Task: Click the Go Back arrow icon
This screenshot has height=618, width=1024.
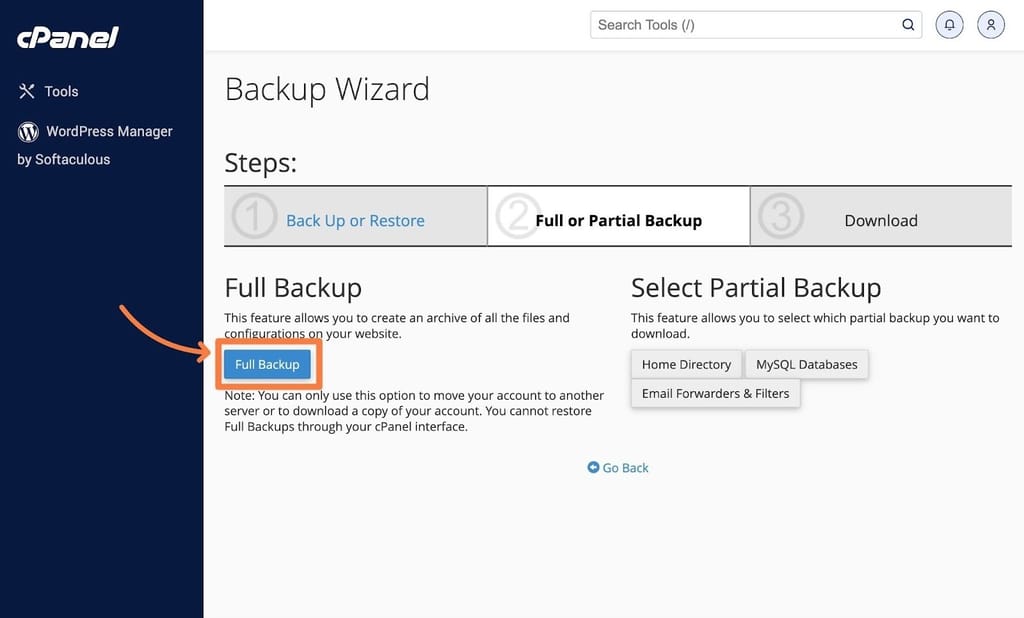Action: (x=593, y=467)
